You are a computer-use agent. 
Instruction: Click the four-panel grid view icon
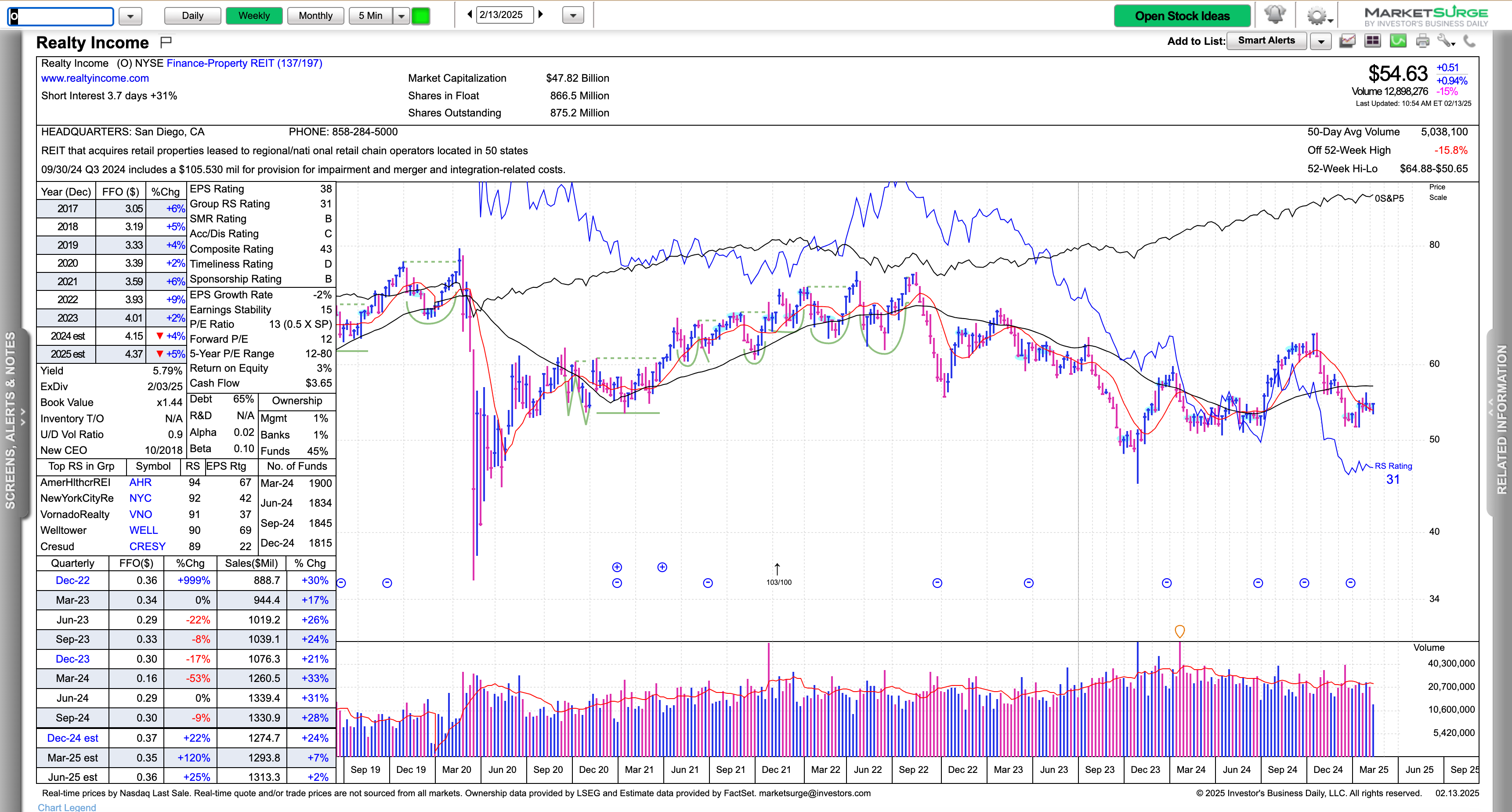click(x=1372, y=40)
